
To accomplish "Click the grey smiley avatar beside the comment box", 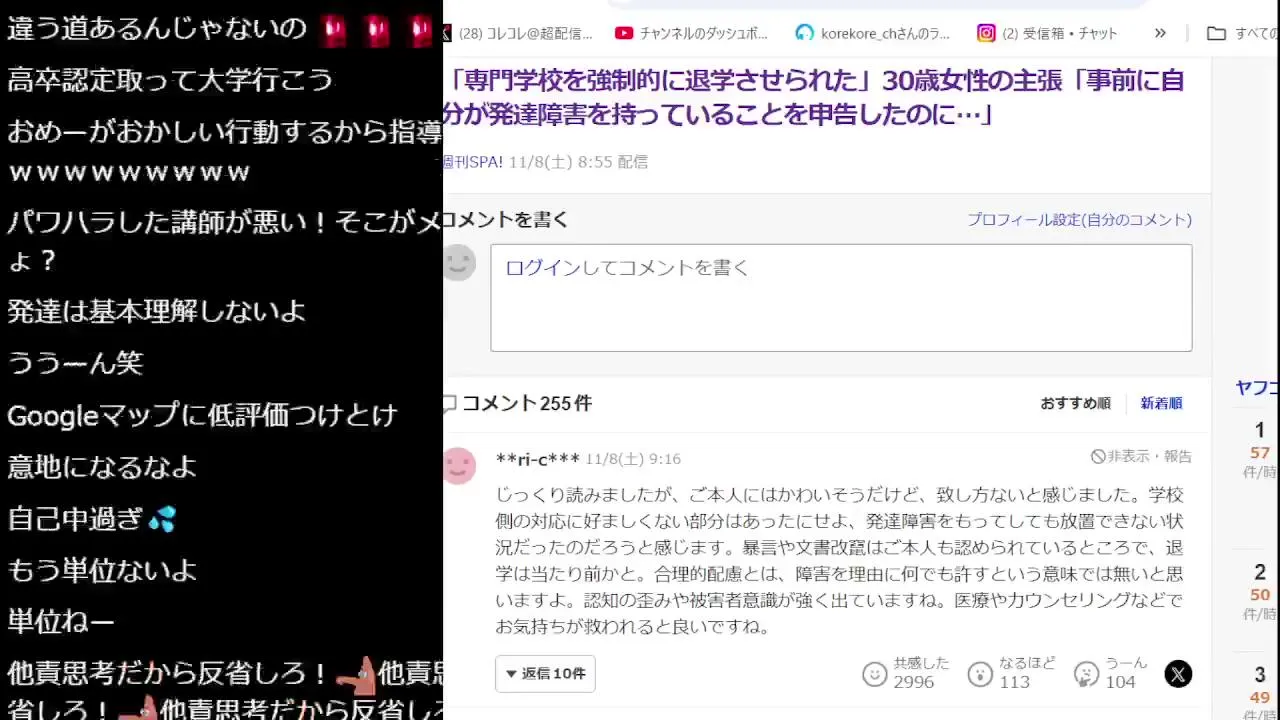I will point(459,263).
